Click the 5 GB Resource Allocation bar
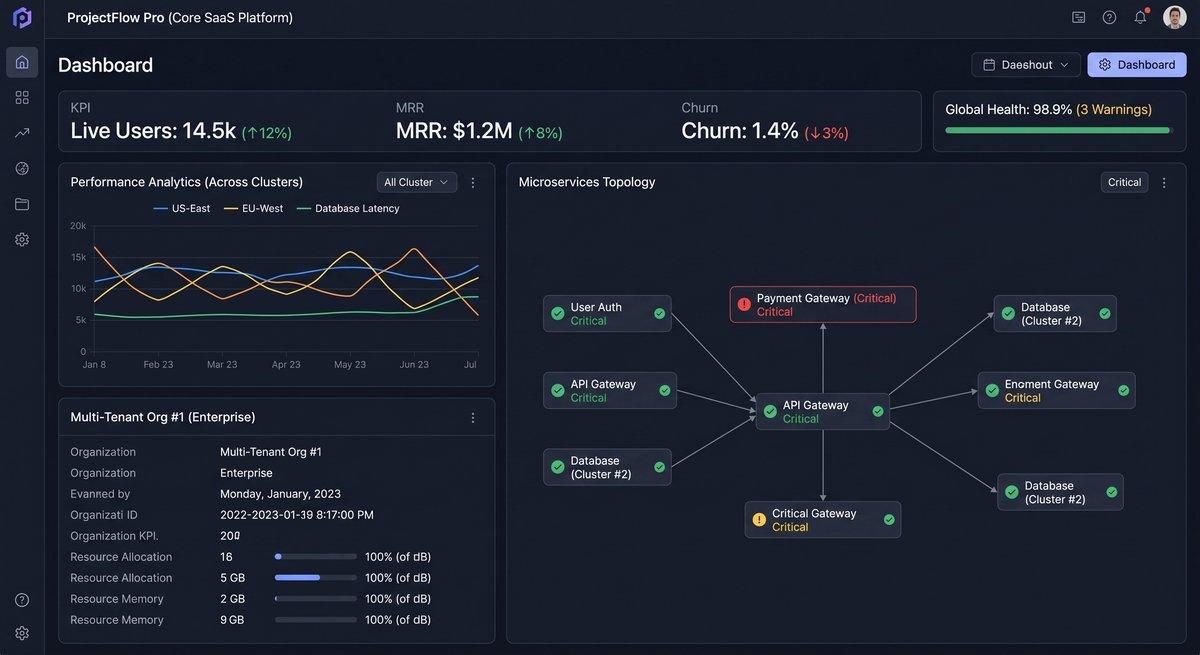 316,578
